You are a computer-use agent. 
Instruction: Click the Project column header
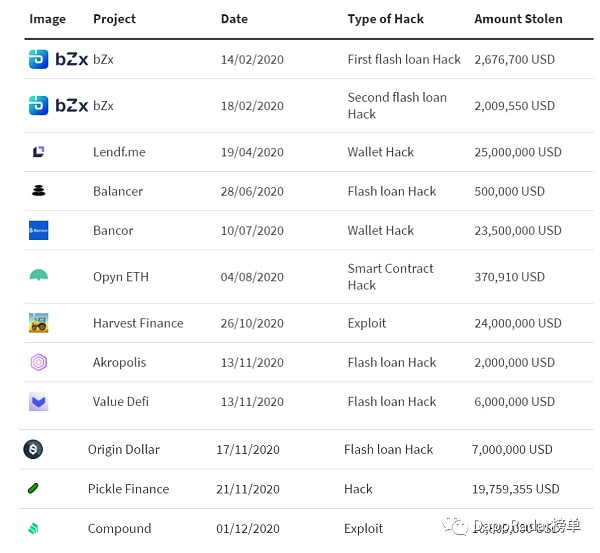114,19
